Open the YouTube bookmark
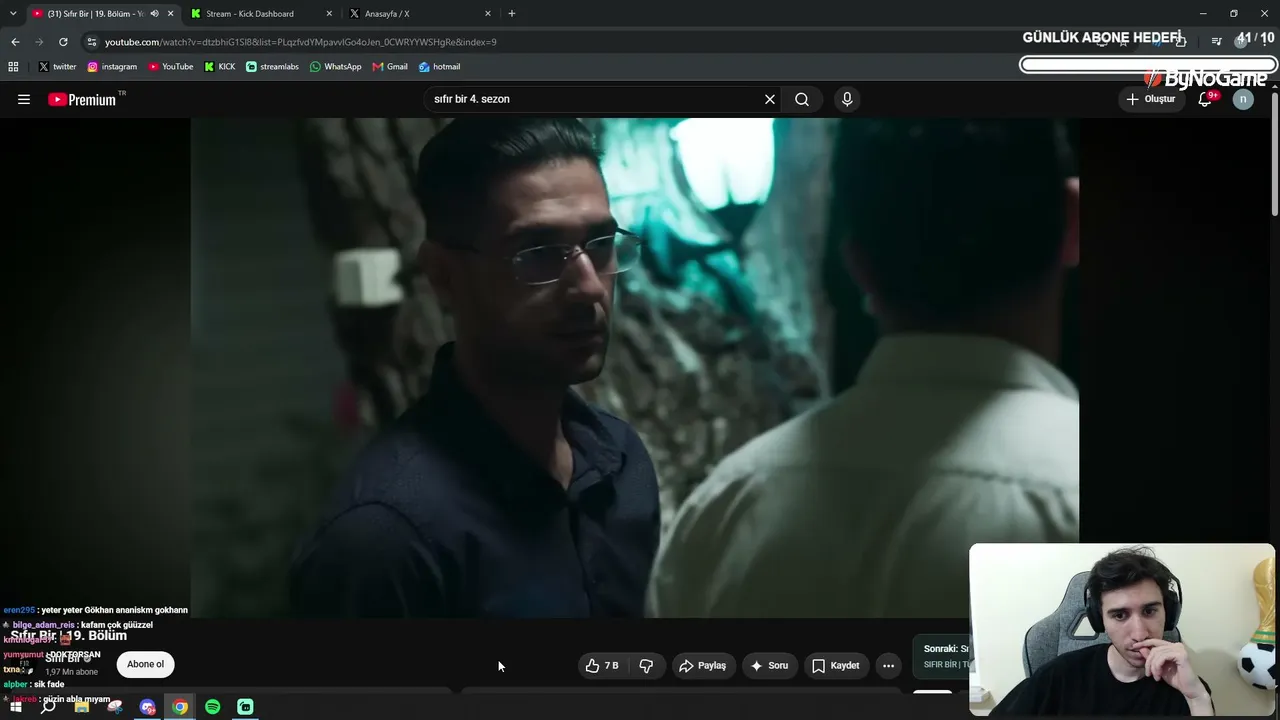The height and width of the screenshot is (720, 1280). (170, 67)
